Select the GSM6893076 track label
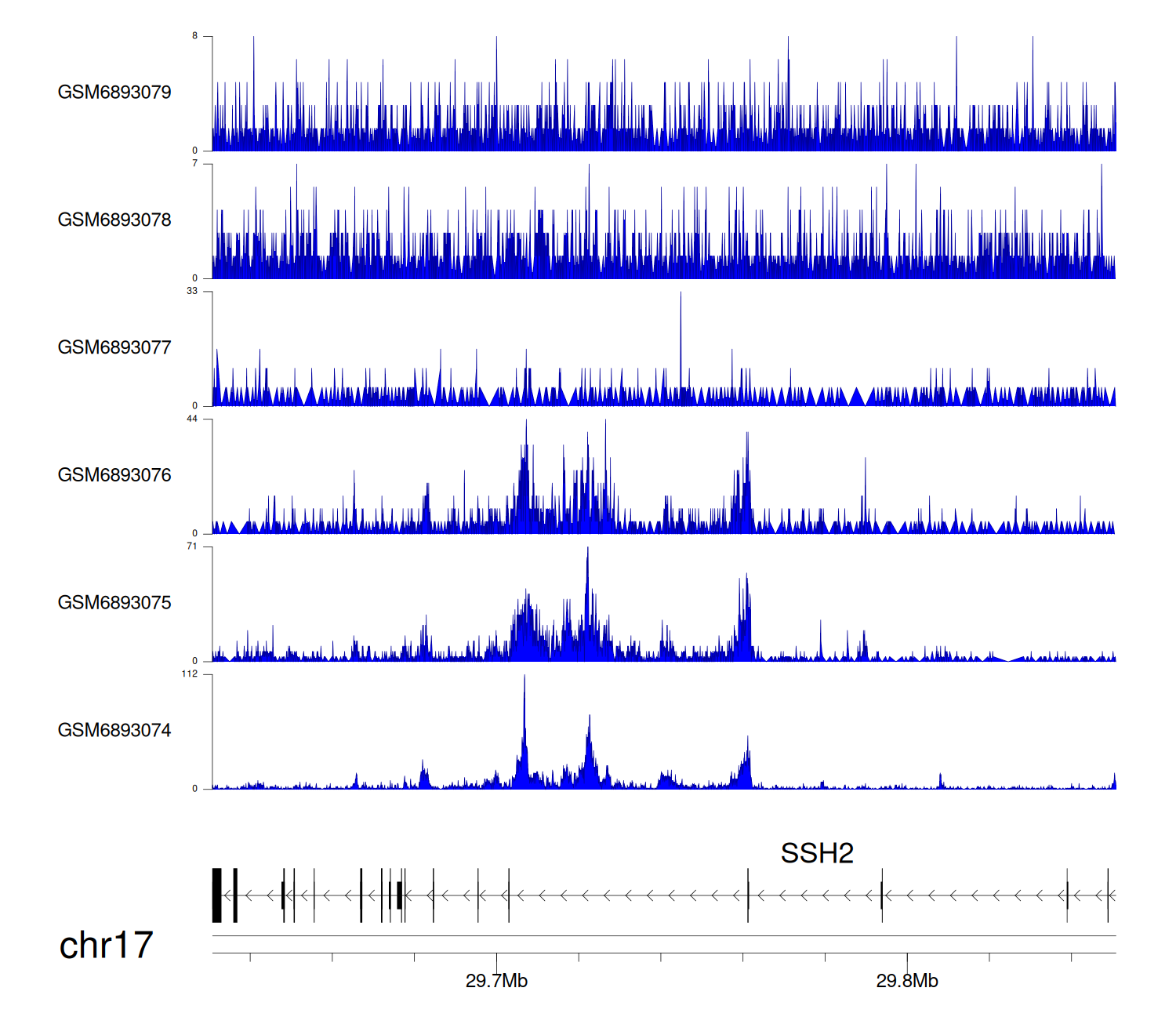 tap(114, 475)
